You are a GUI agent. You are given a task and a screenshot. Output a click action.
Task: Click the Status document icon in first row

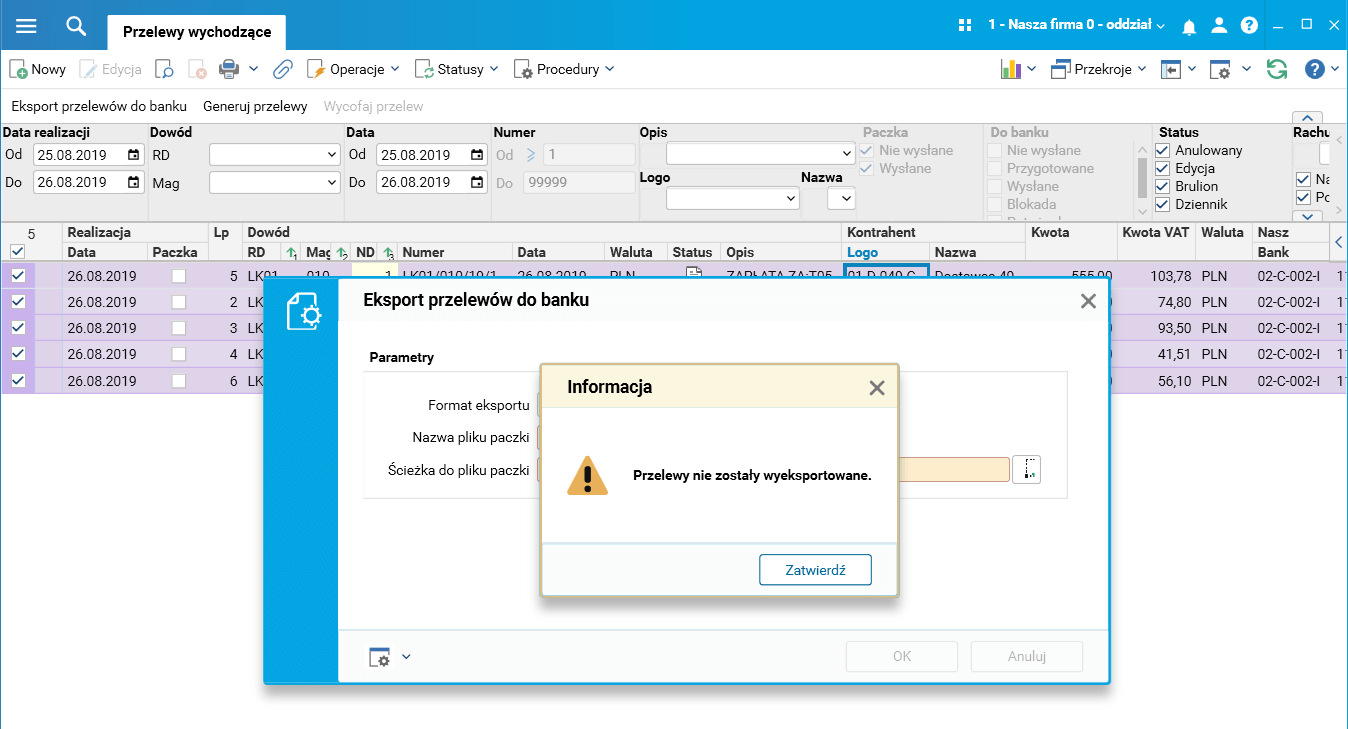click(x=693, y=273)
